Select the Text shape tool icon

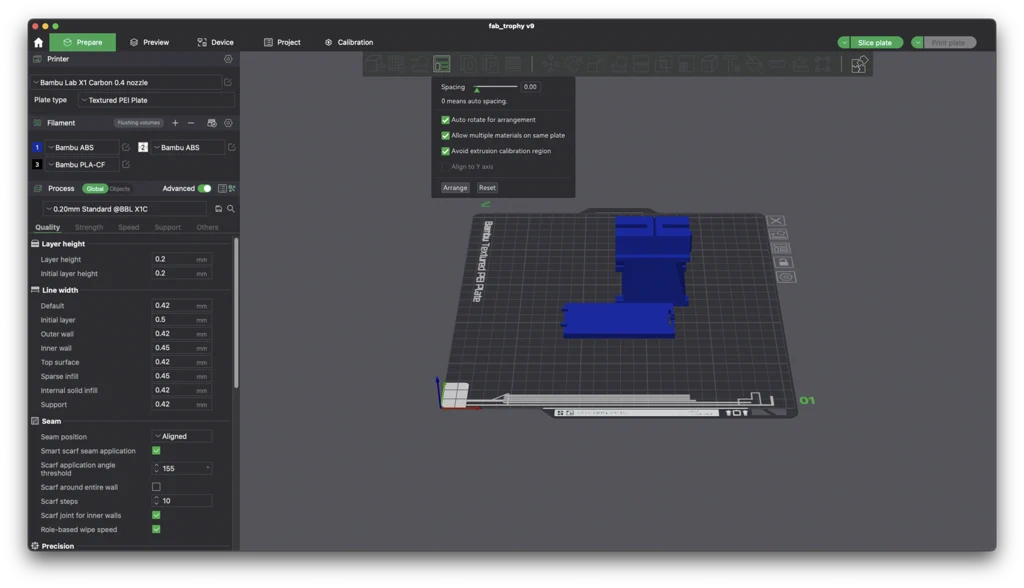732,64
